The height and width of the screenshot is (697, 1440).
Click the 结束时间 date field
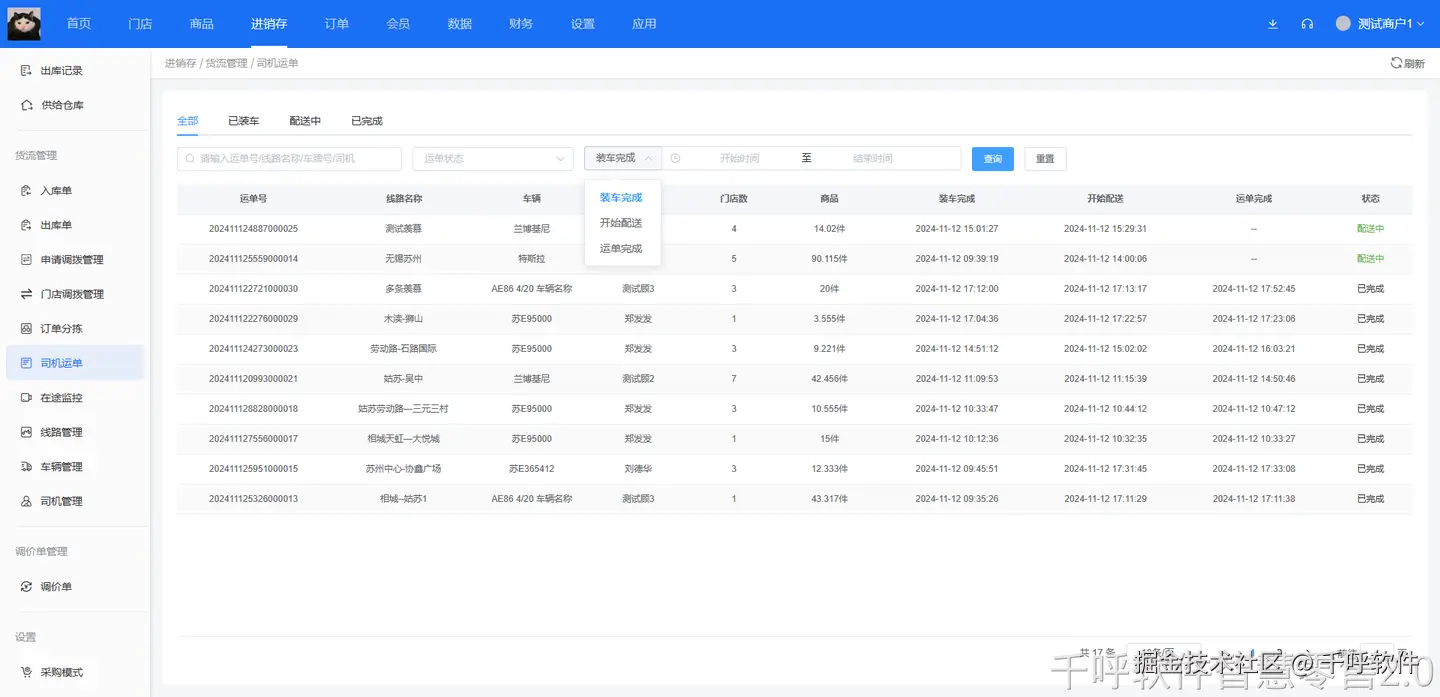pos(872,158)
